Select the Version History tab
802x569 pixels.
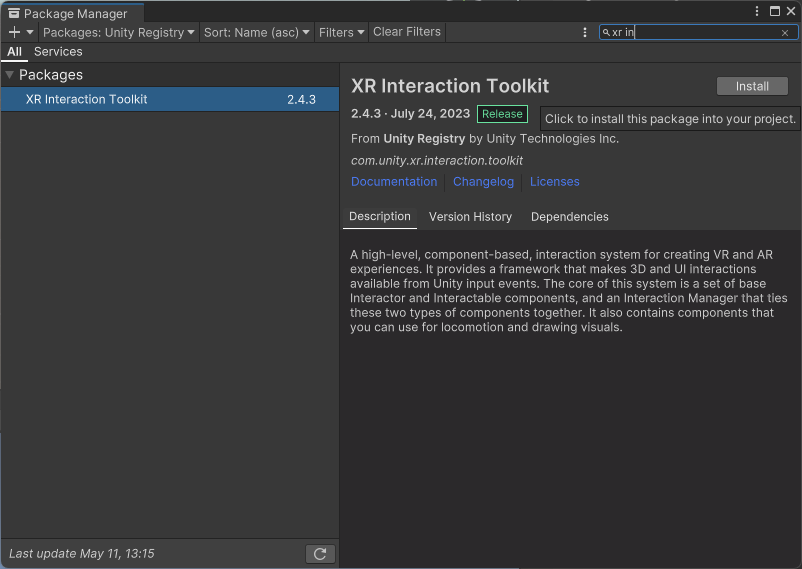tap(470, 217)
